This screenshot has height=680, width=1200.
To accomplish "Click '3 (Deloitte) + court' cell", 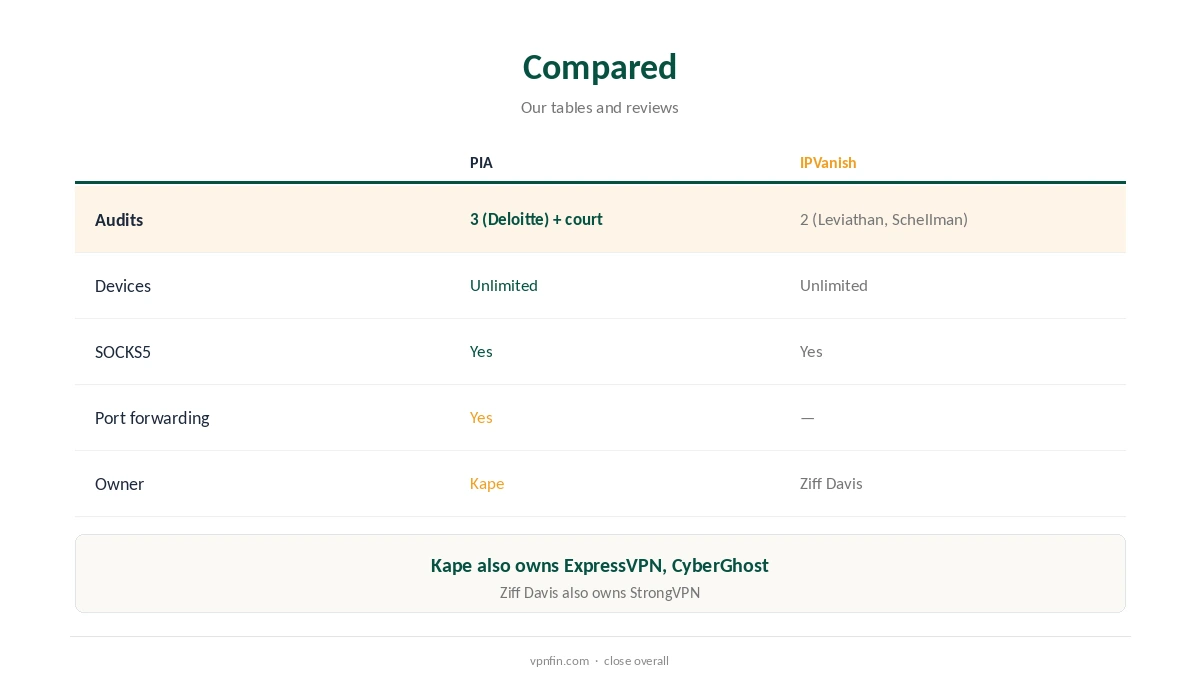I will [x=536, y=219].
